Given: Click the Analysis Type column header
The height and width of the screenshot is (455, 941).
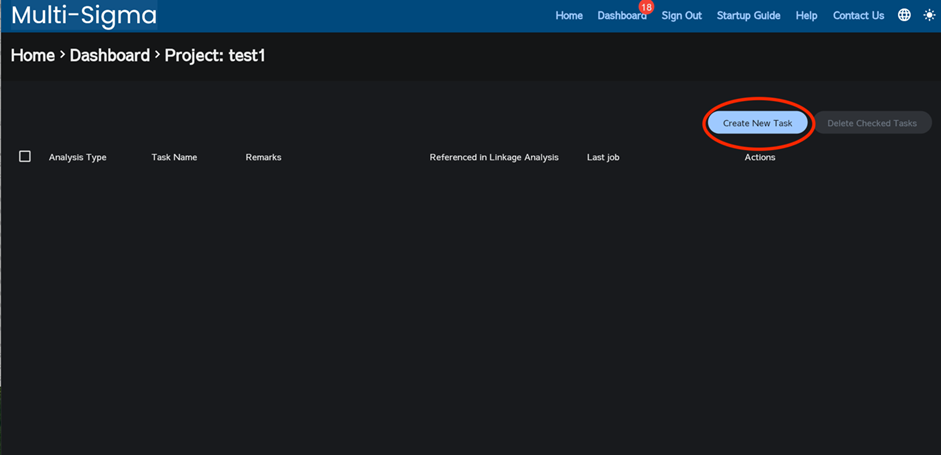Looking at the screenshot, I should pyautogui.click(x=77, y=157).
